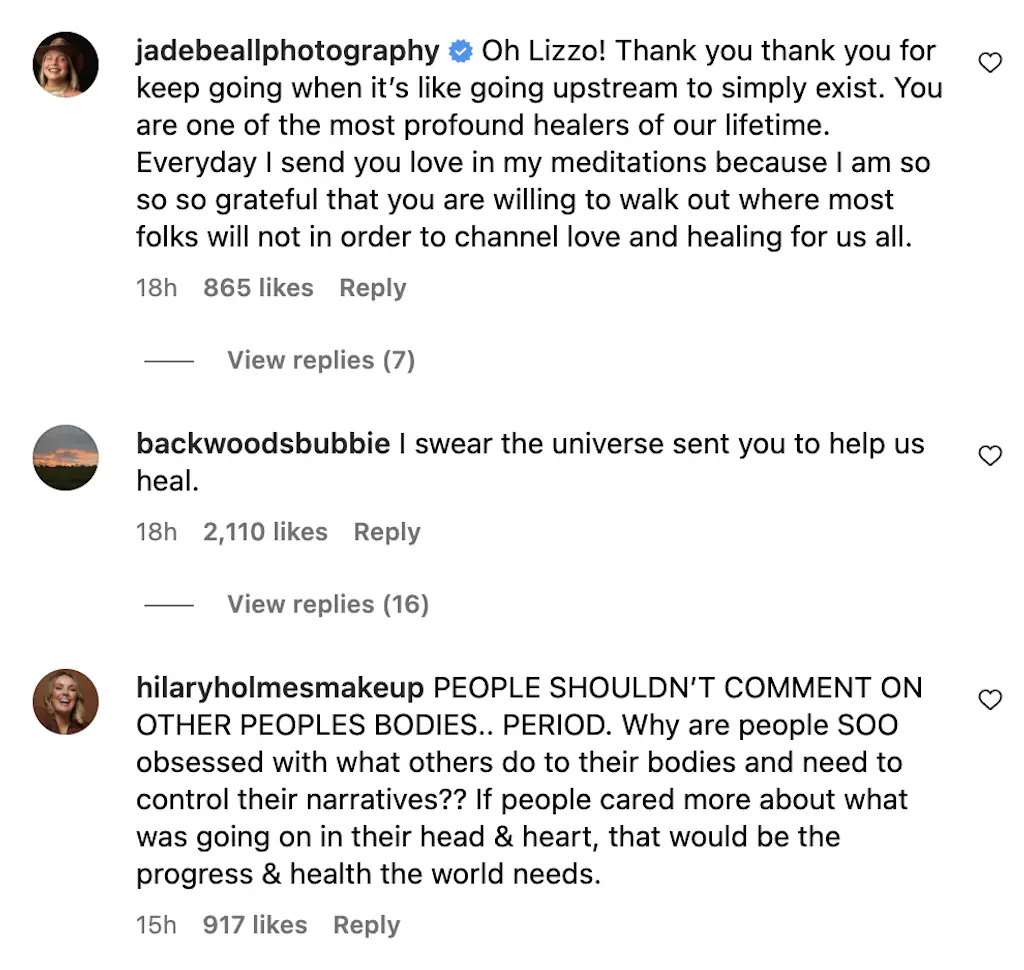Expand View replies (7)

pyautogui.click(x=320, y=360)
